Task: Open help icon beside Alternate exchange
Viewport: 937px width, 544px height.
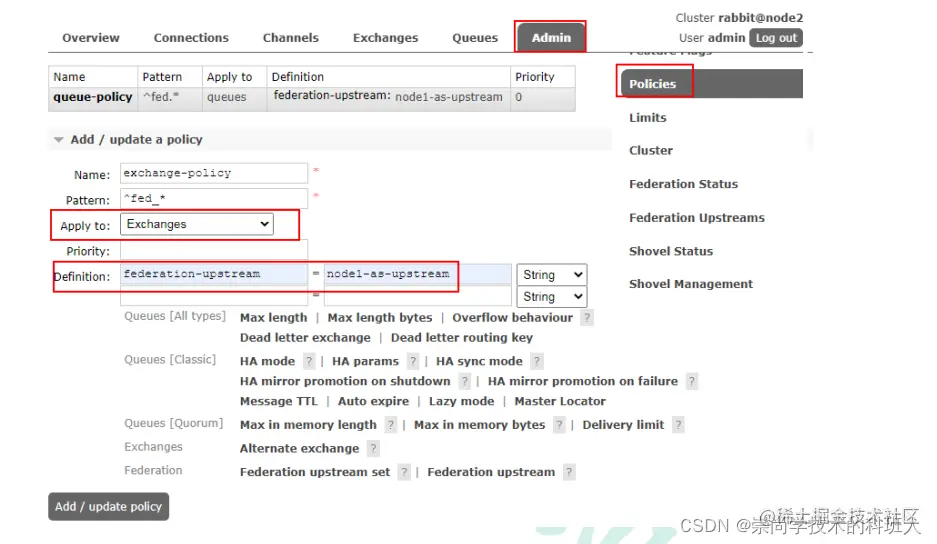Action: [373, 448]
